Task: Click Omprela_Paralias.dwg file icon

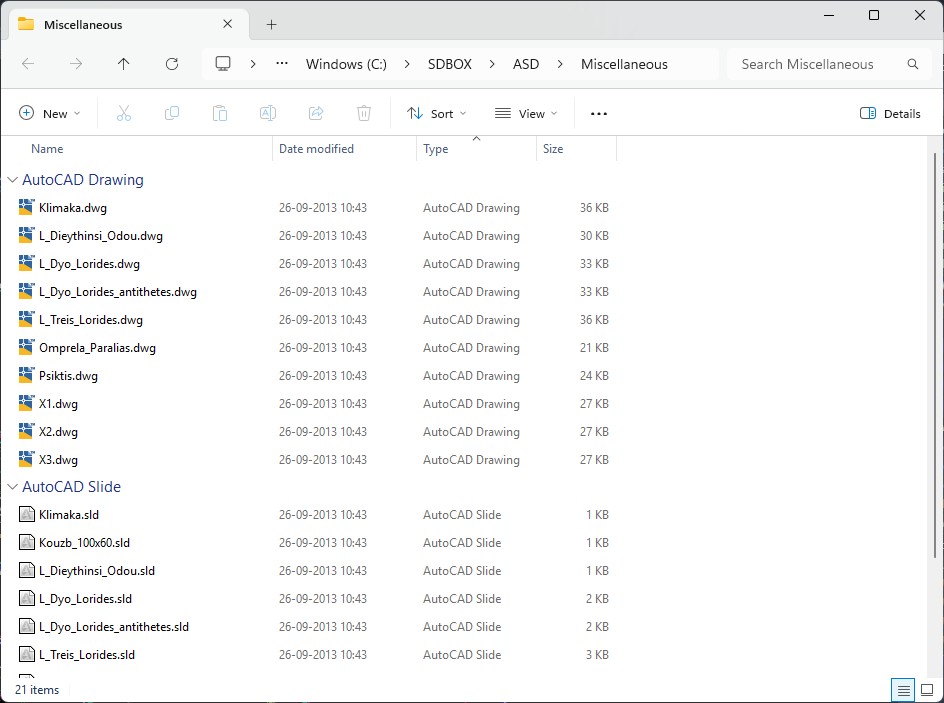Action: [26, 347]
